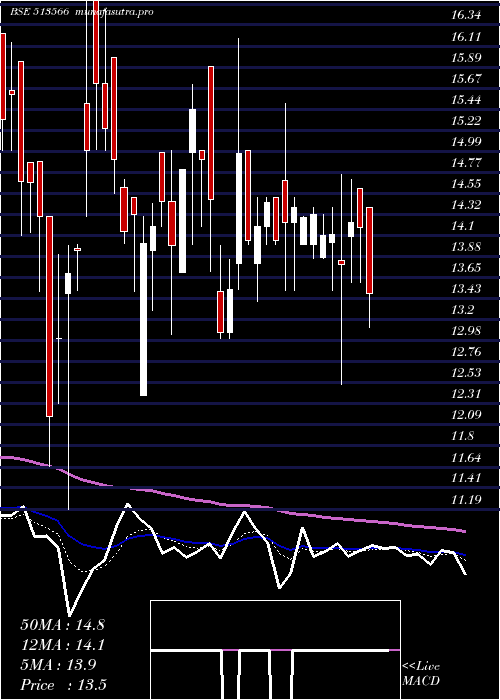500x700 pixels.
Task: Click the 13.65 price axis label
Action: (466, 268)
